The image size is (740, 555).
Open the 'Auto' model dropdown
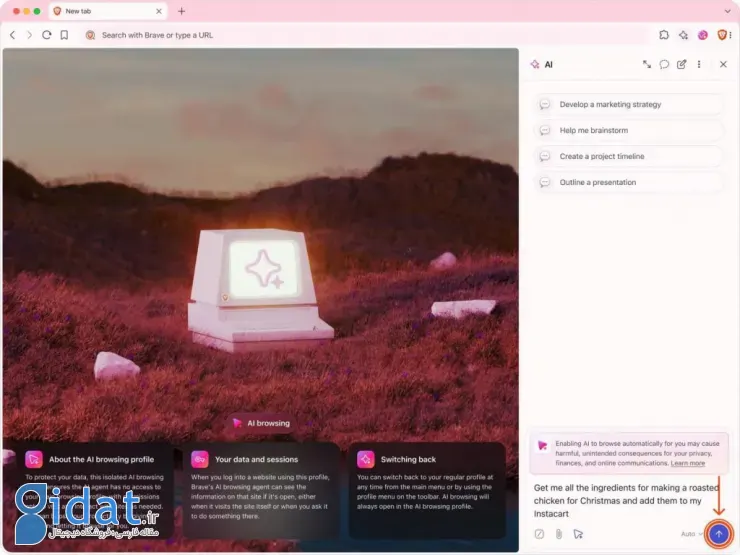pos(691,534)
